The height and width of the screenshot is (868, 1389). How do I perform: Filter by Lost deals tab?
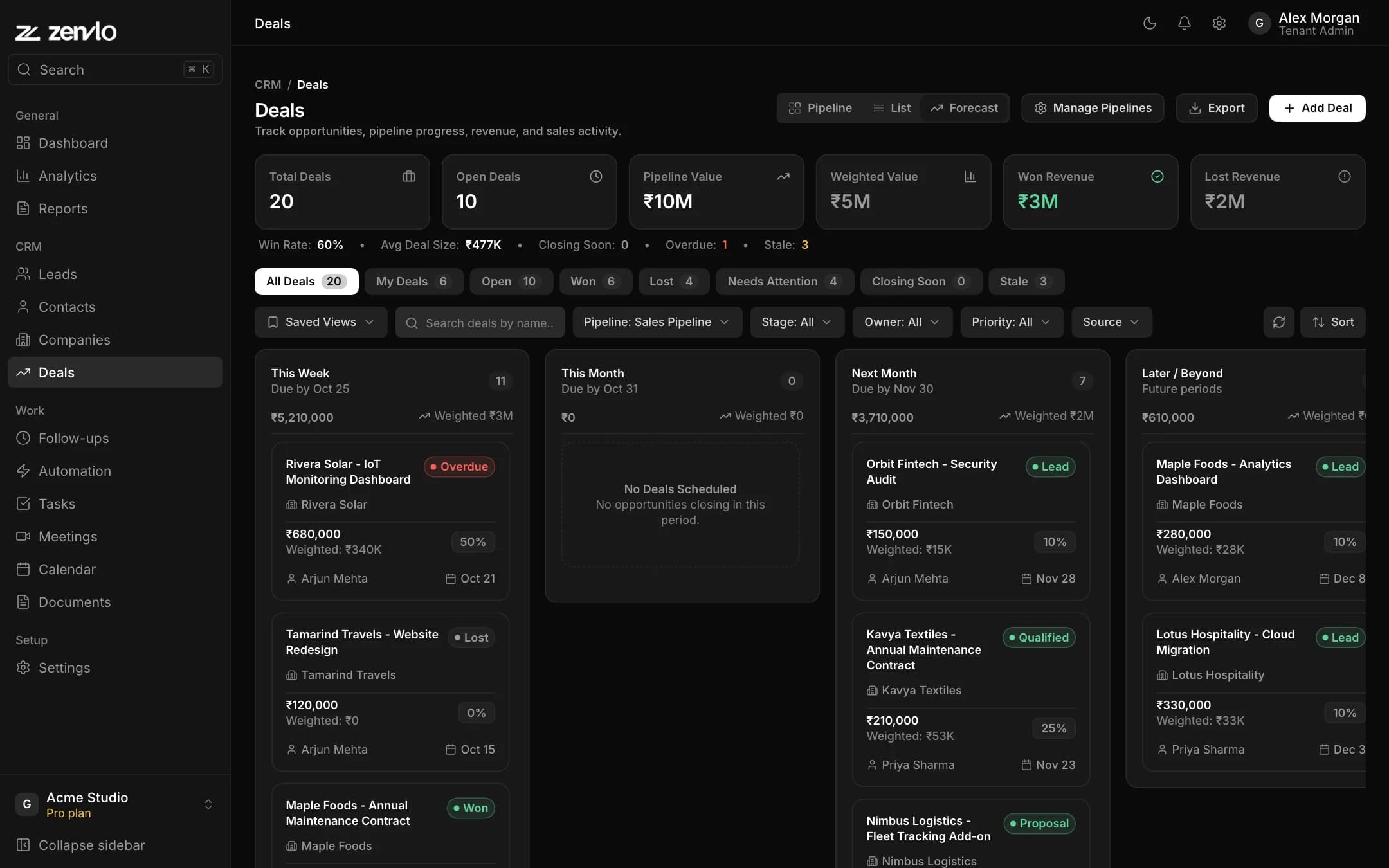(674, 282)
